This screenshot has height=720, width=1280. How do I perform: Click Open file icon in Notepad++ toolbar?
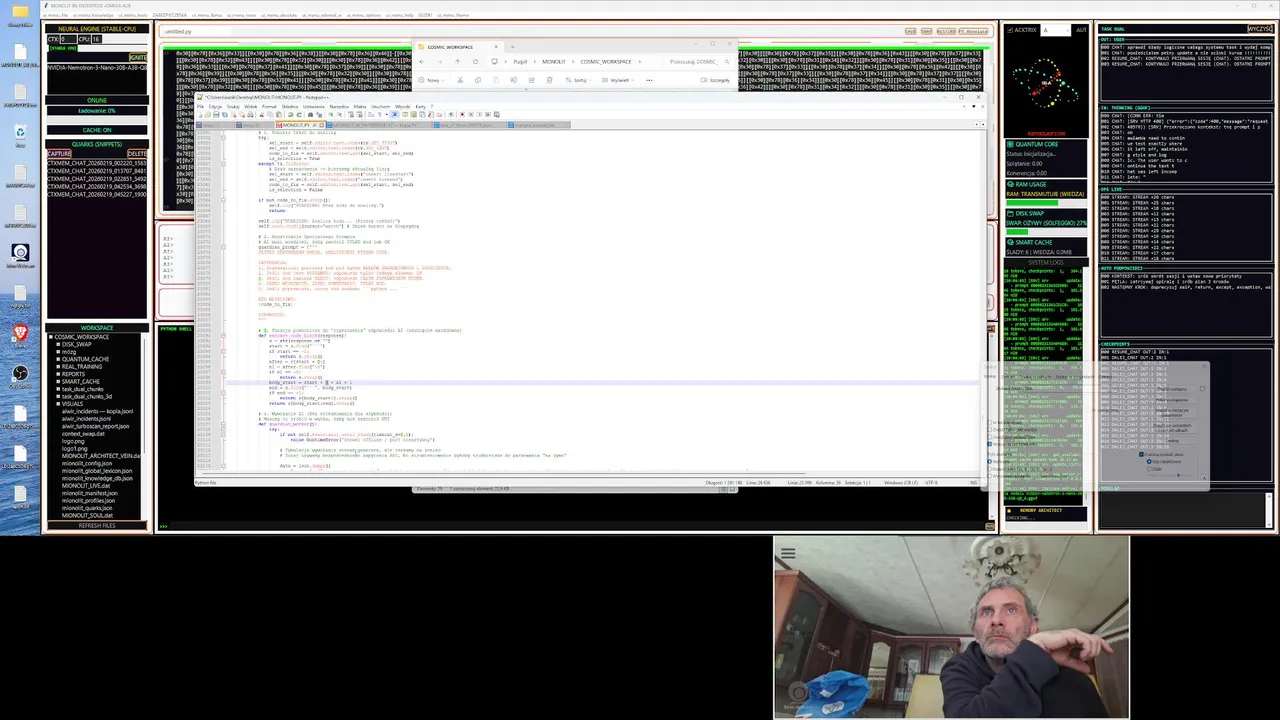coord(208,115)
